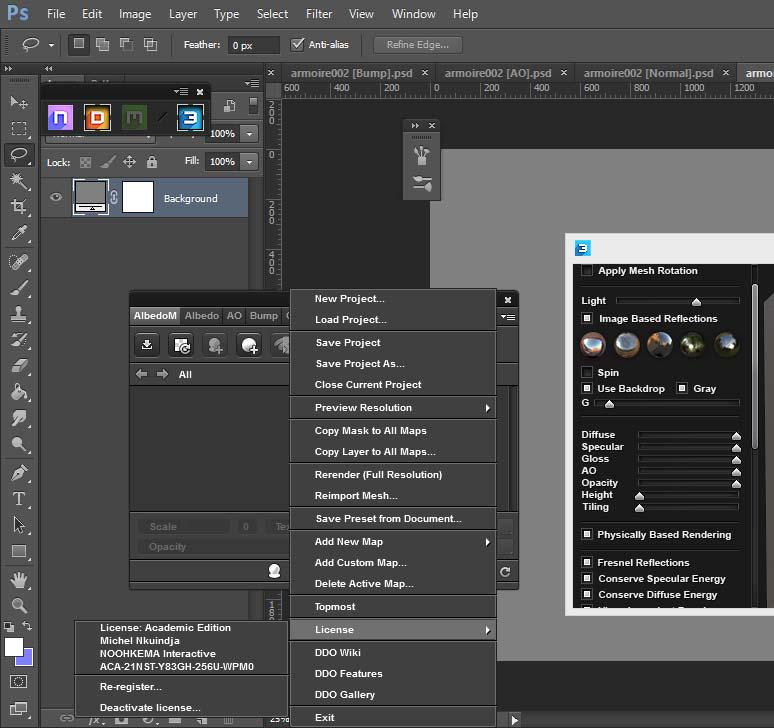Open DDO panel flyout menu
Viewport: 774px width, 728px height.
coord(507,317)
